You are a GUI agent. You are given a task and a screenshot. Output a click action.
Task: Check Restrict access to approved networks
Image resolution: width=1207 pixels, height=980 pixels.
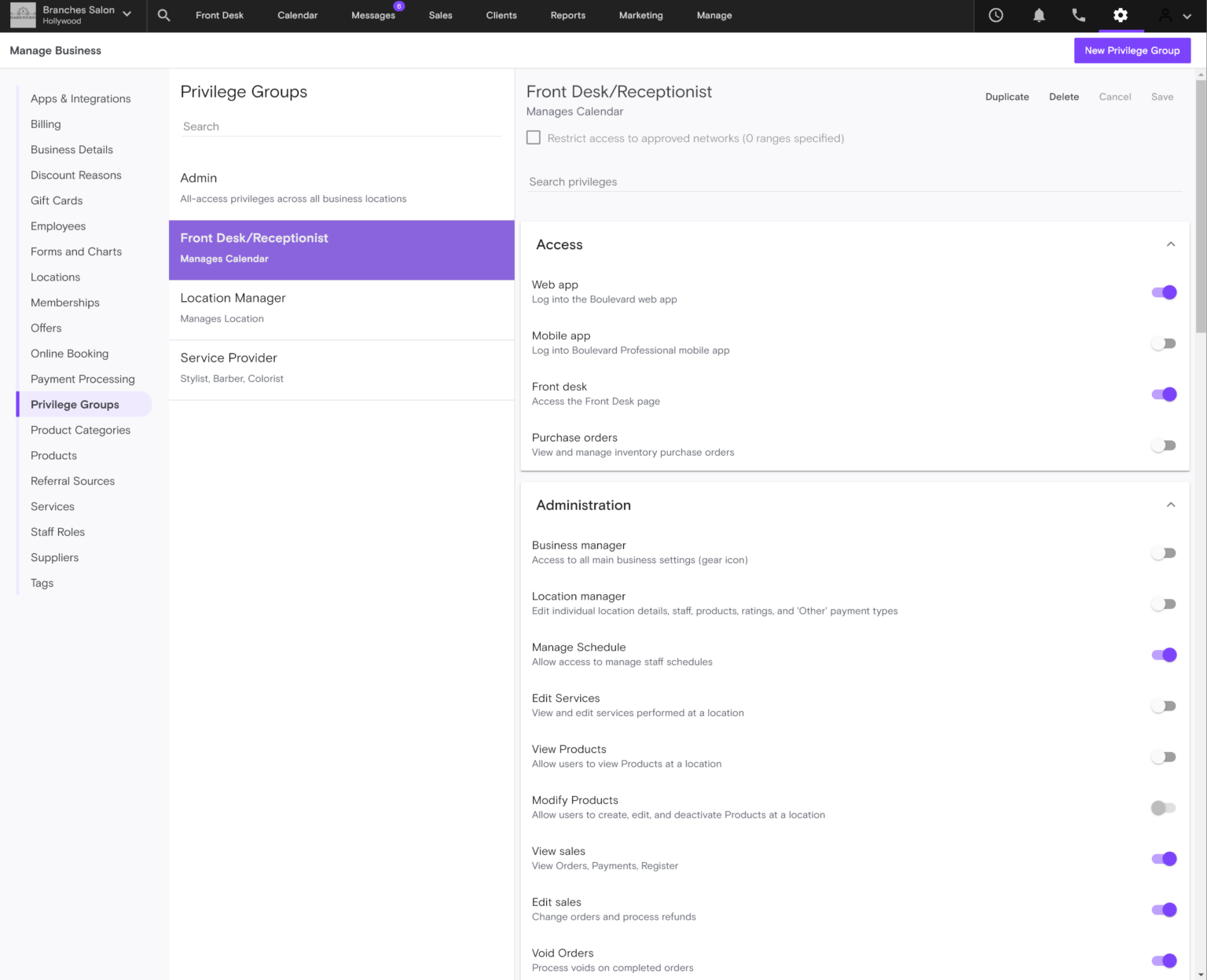tap(534, 137)
